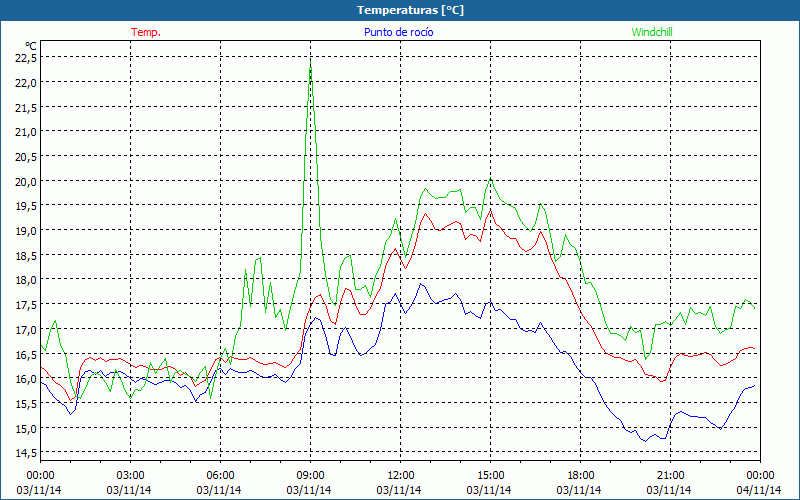
Task: Click the 14,5 y-axis value
Action: tap(26, 453)
